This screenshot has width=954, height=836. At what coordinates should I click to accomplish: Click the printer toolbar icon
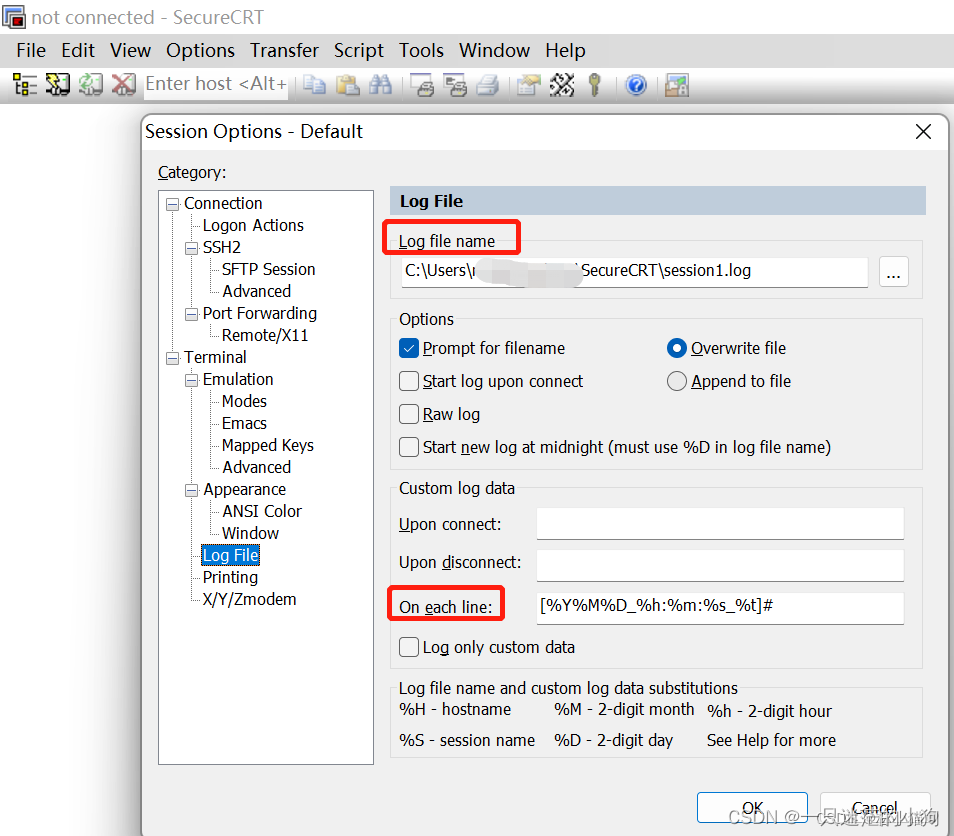click(x=488, y=85)
